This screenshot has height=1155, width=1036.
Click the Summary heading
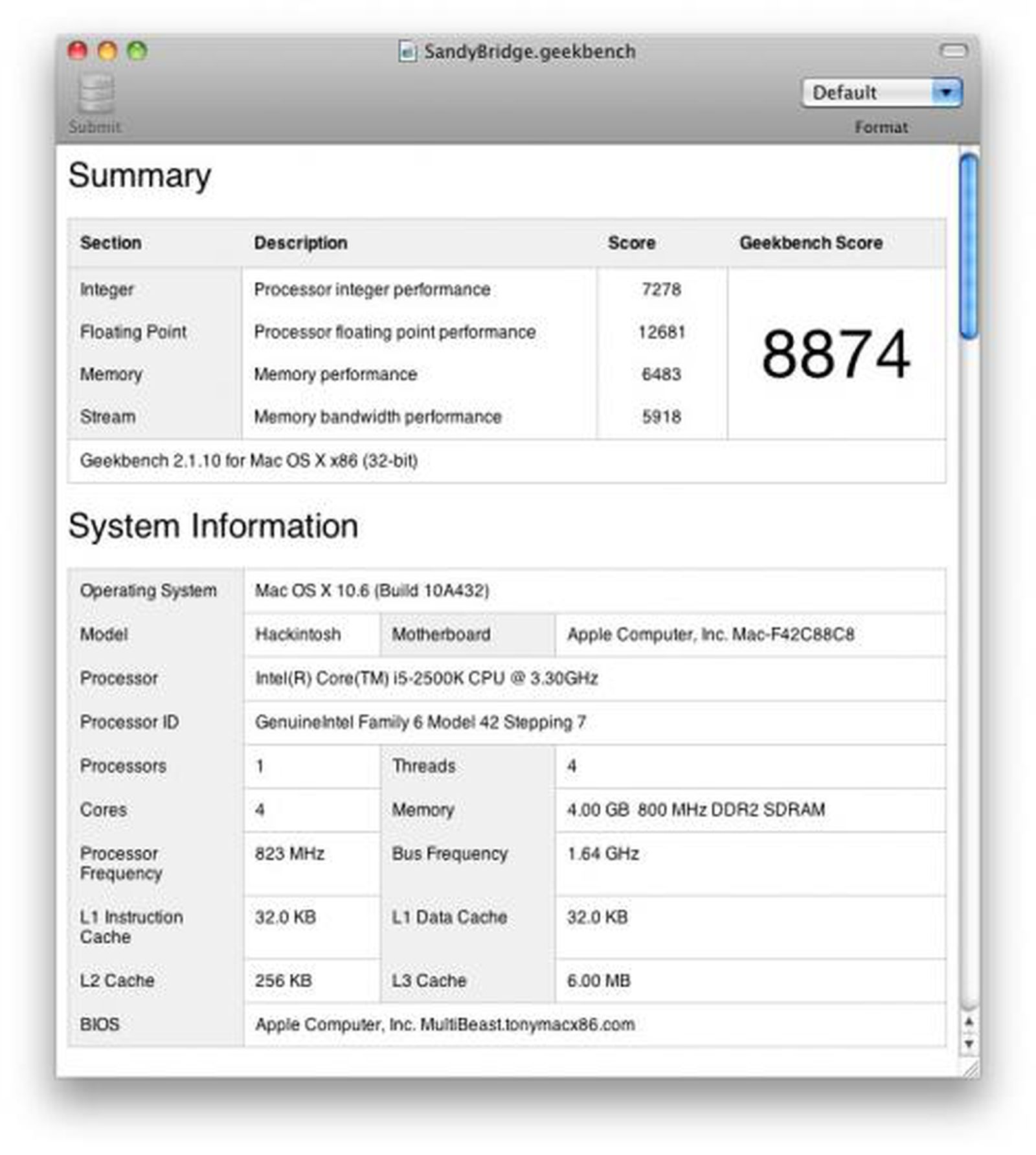coord(140,176)
